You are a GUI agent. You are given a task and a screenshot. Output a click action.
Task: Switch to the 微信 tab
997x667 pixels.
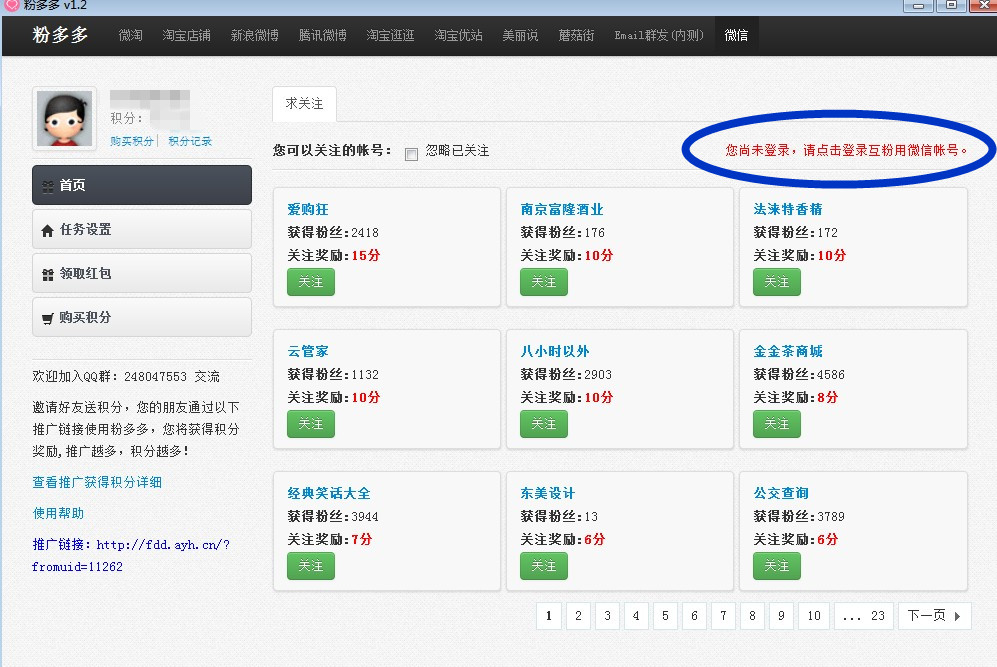(736, 36)
